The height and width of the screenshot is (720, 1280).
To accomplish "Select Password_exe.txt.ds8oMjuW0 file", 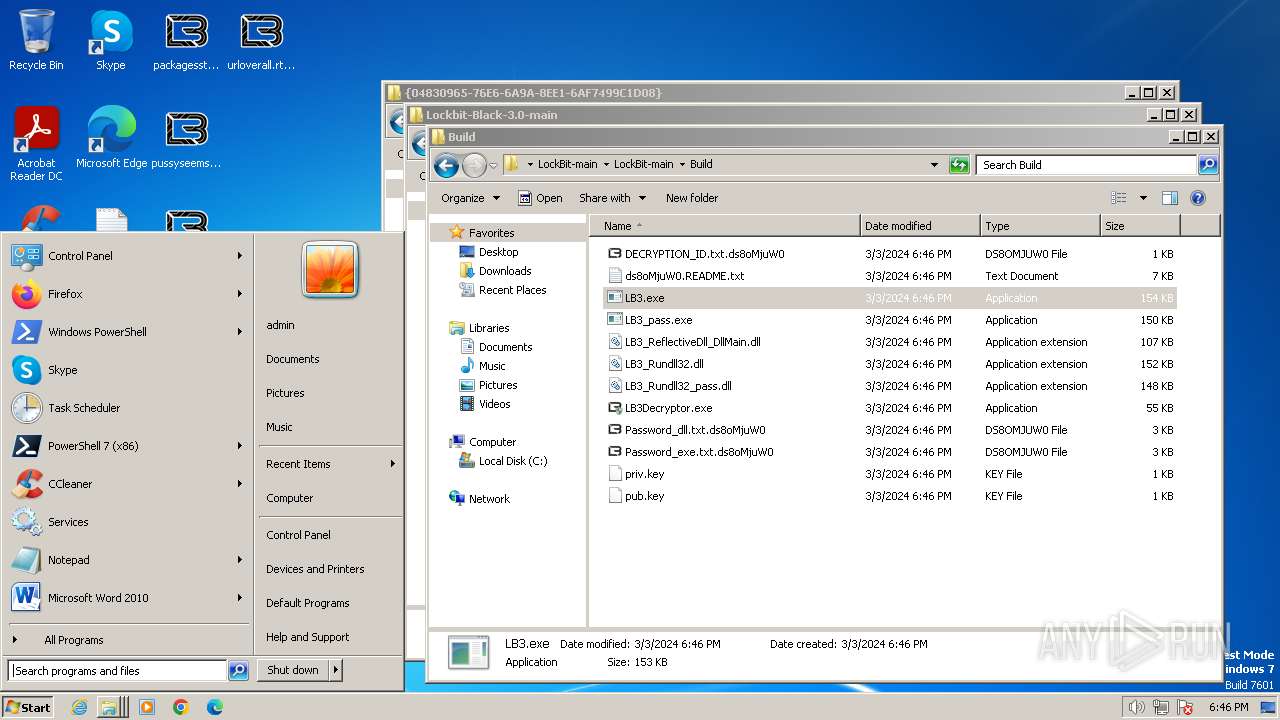I will [690, 452].
